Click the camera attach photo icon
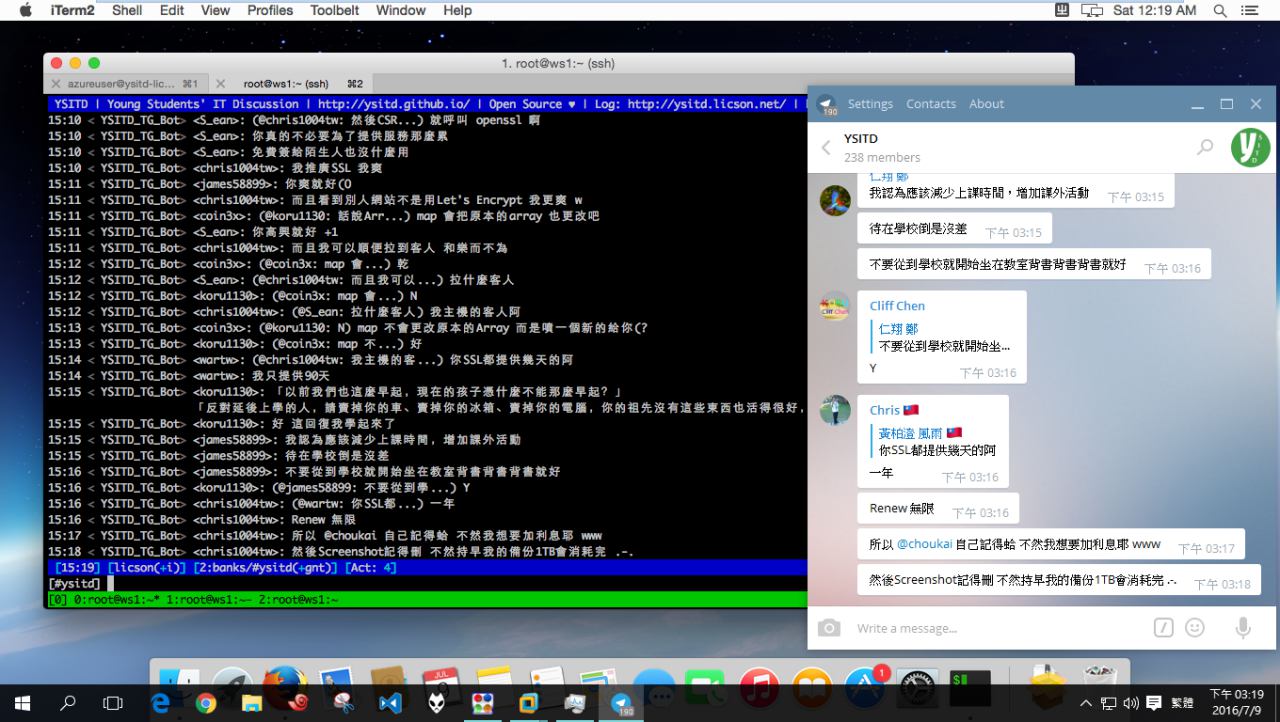Image resolution: width=1280 pixels, height=722 pixels. pos(829,628)
